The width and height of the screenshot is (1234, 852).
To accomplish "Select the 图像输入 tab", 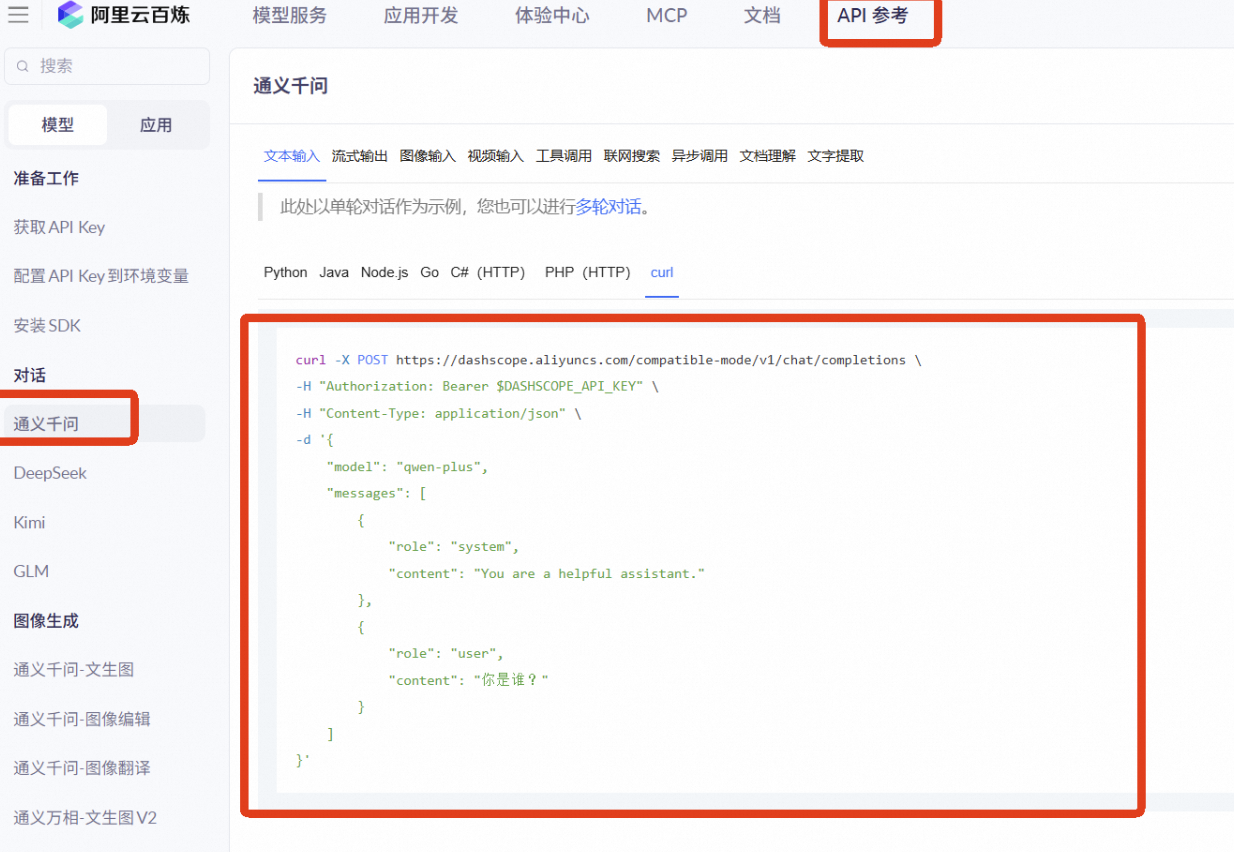I will click(428, 156).
